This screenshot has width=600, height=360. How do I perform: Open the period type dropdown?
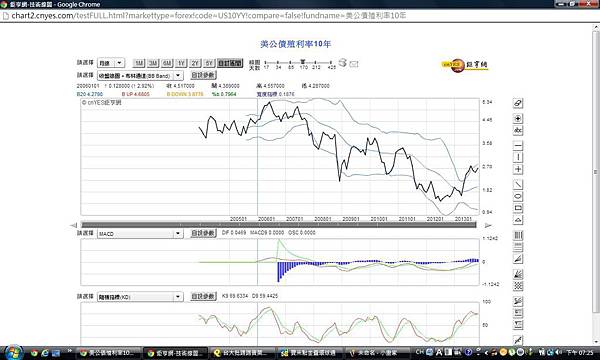111,63
